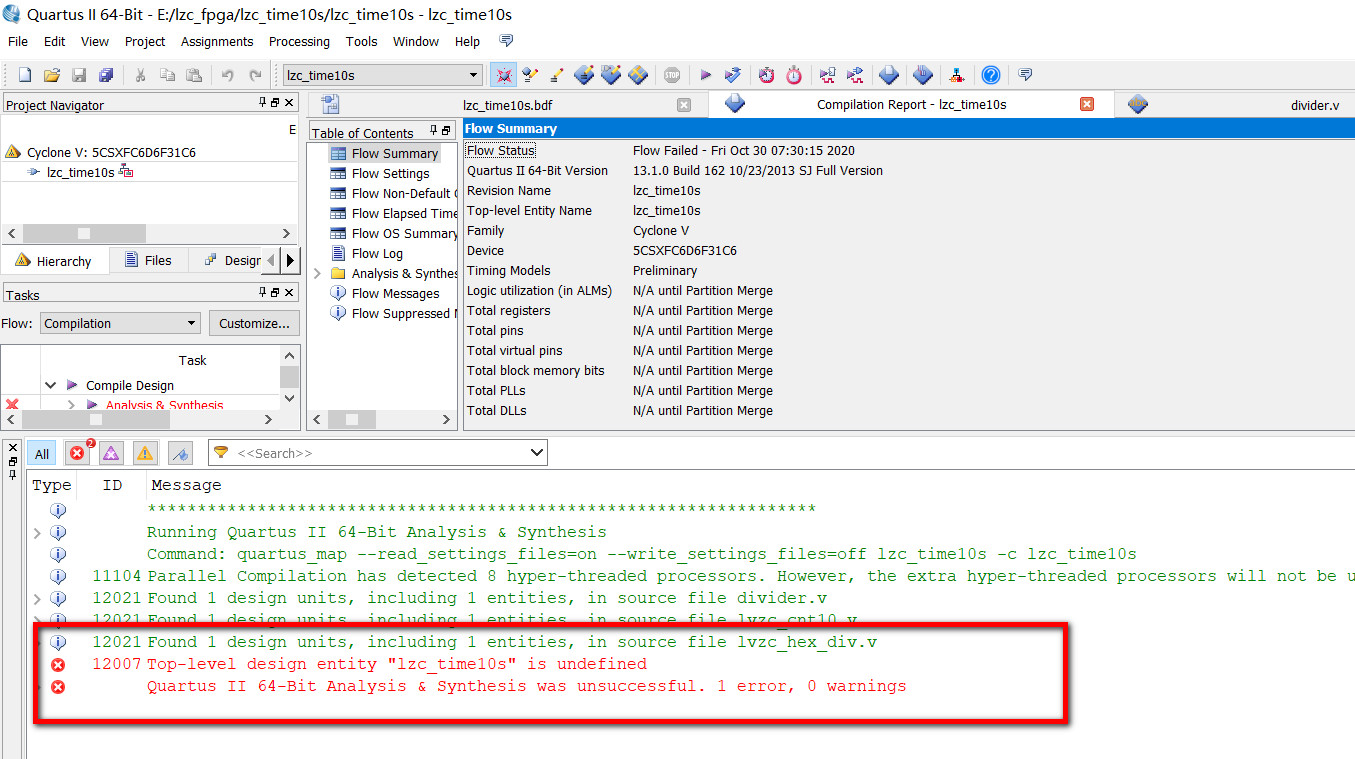Screen dimensions: 1355x759
Task: Click the Cut scissors icon
Action: (x=140, y=75)
